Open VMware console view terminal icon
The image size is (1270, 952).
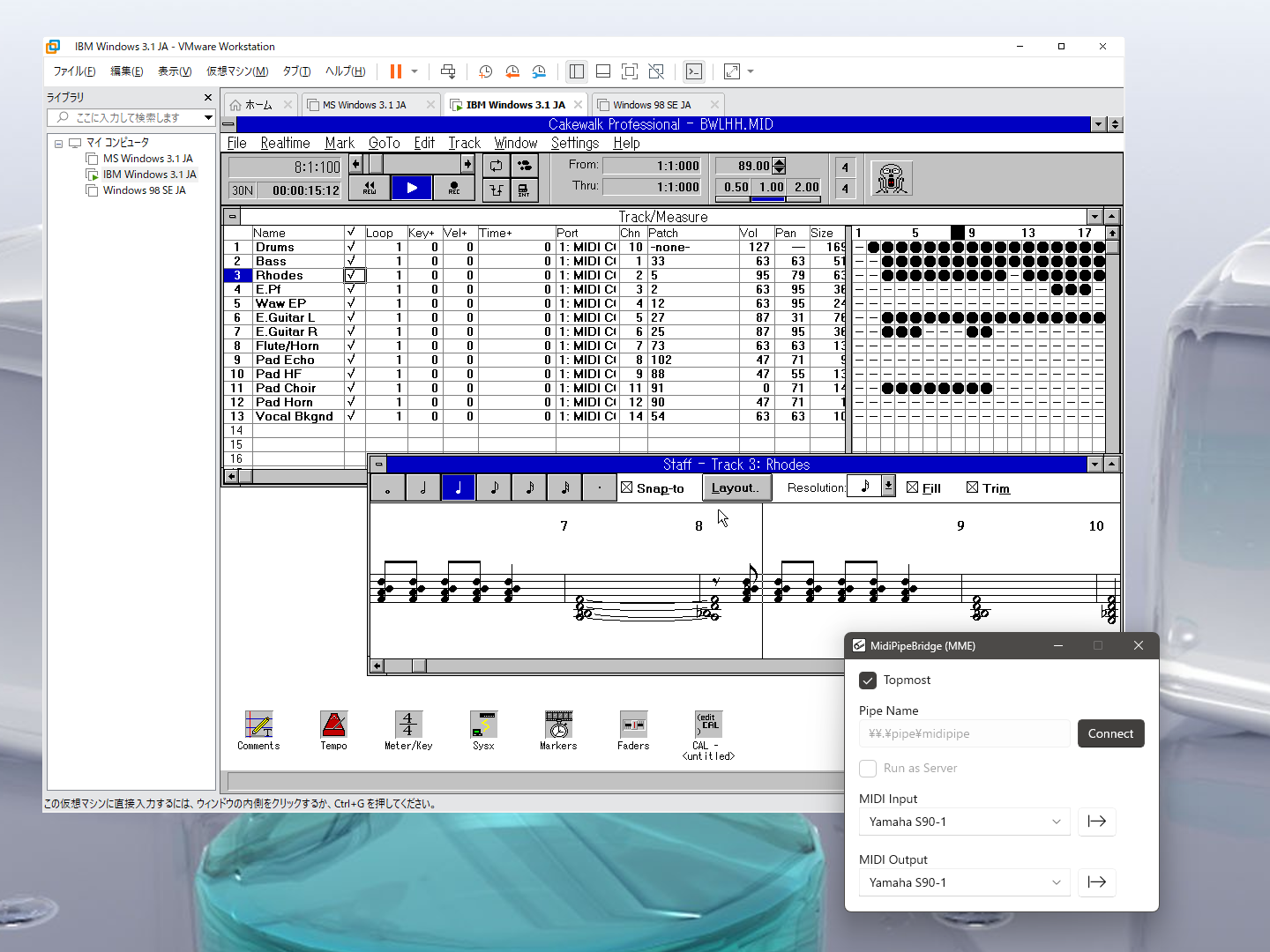(694, 71)
